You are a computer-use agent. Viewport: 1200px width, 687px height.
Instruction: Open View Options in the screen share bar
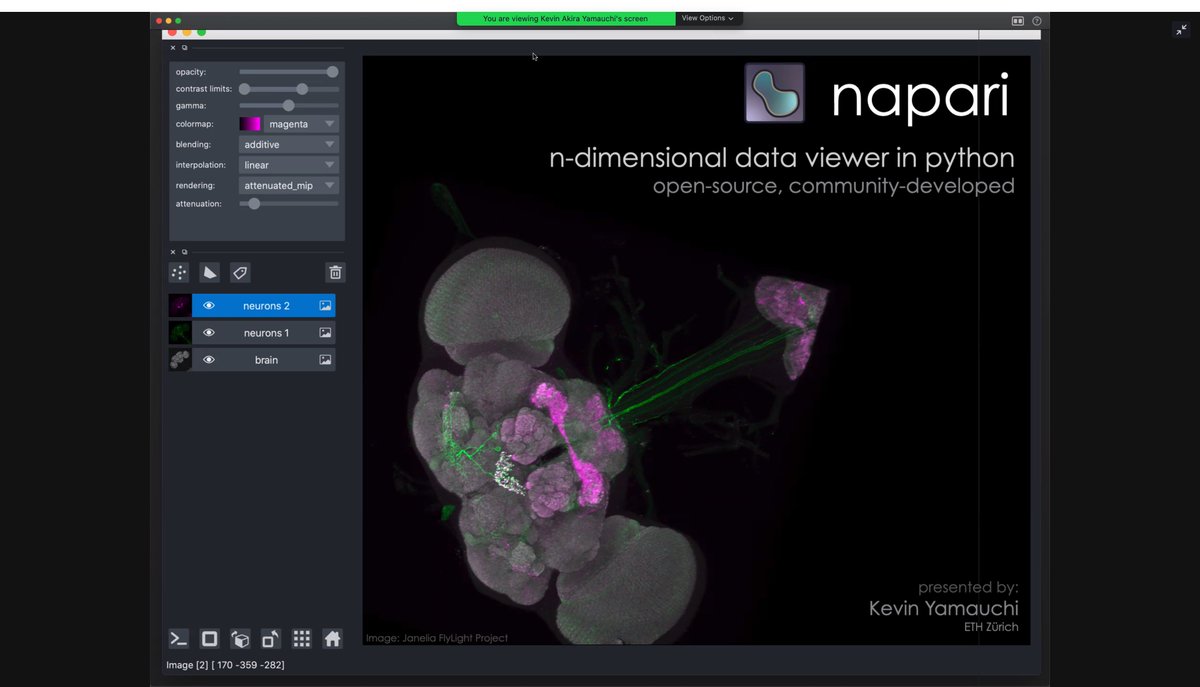(708, 18)
